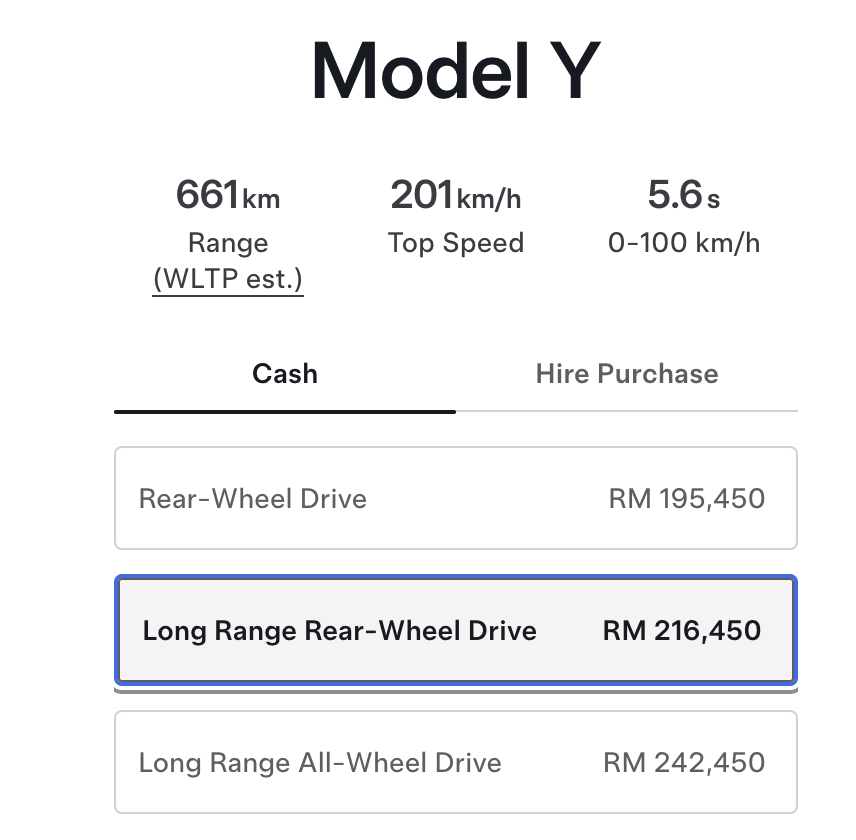This screenshot has height=840, width=856.
Task: Click the 661 km range figure
Action: click(228, 195)
